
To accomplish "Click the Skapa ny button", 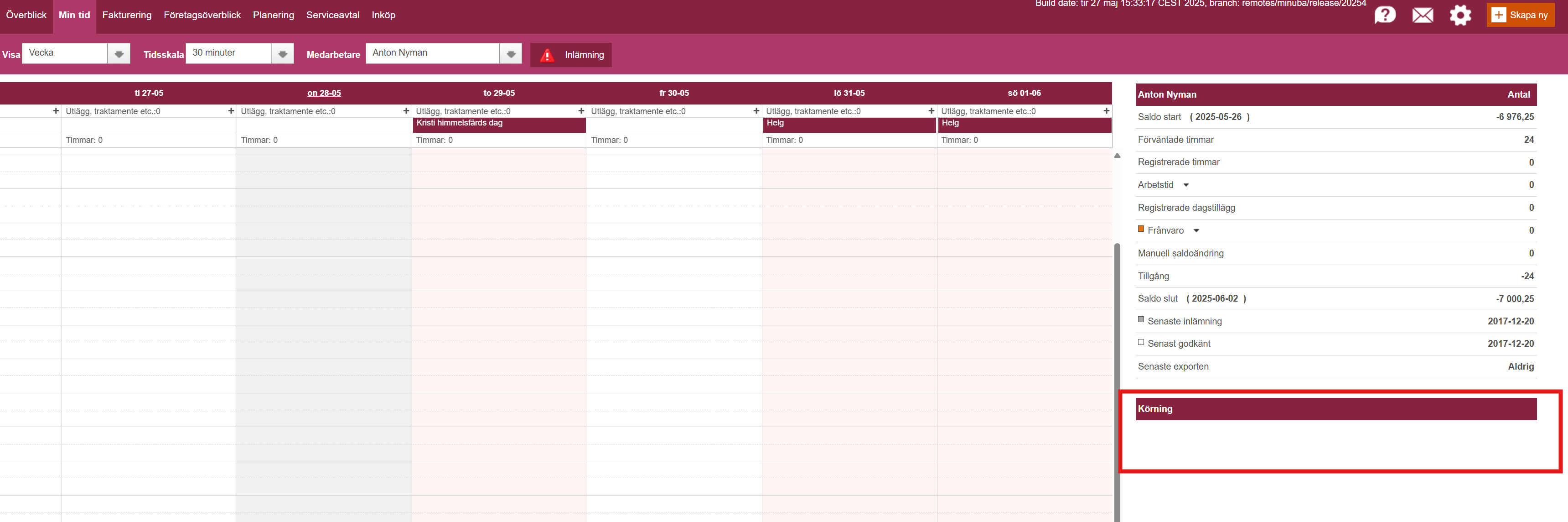I will pos(1520,15).
